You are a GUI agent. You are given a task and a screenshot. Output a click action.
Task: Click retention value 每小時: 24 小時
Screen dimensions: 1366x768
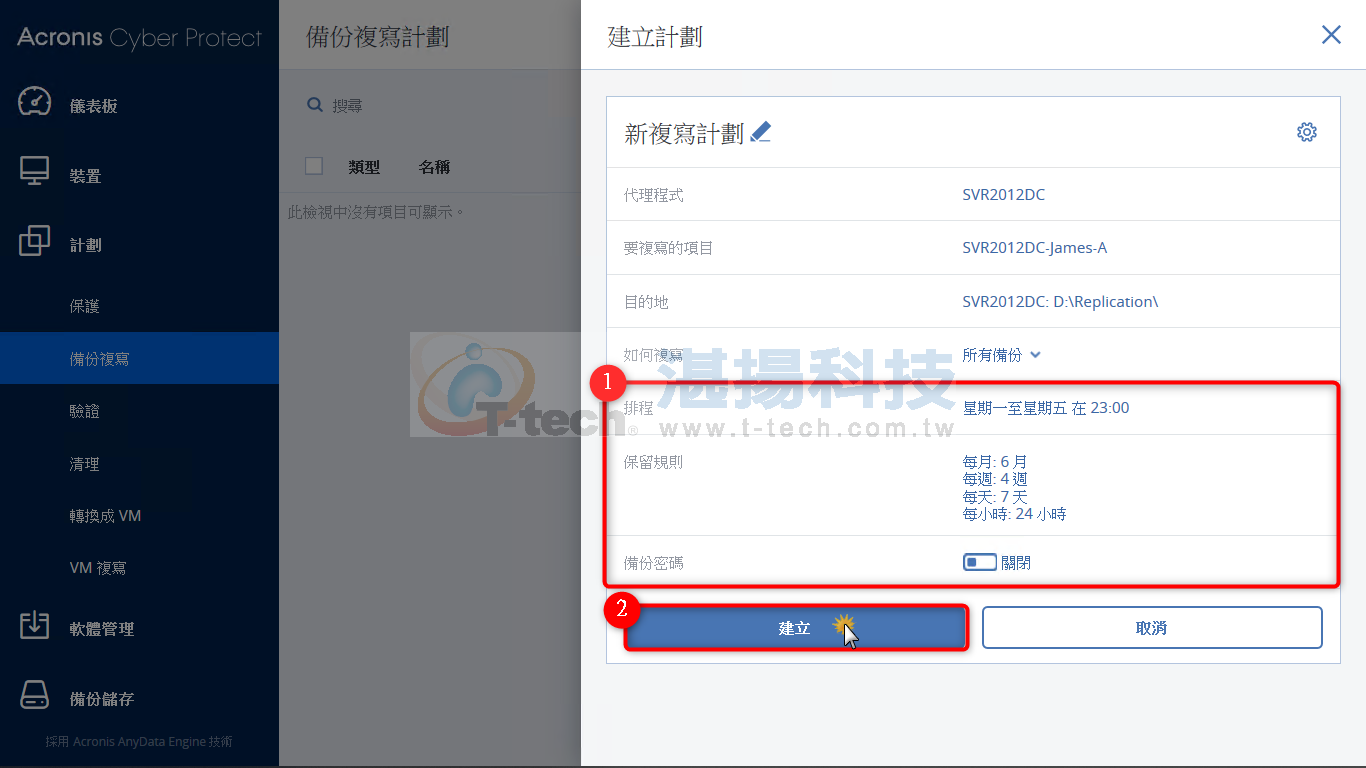[1014, 514]
